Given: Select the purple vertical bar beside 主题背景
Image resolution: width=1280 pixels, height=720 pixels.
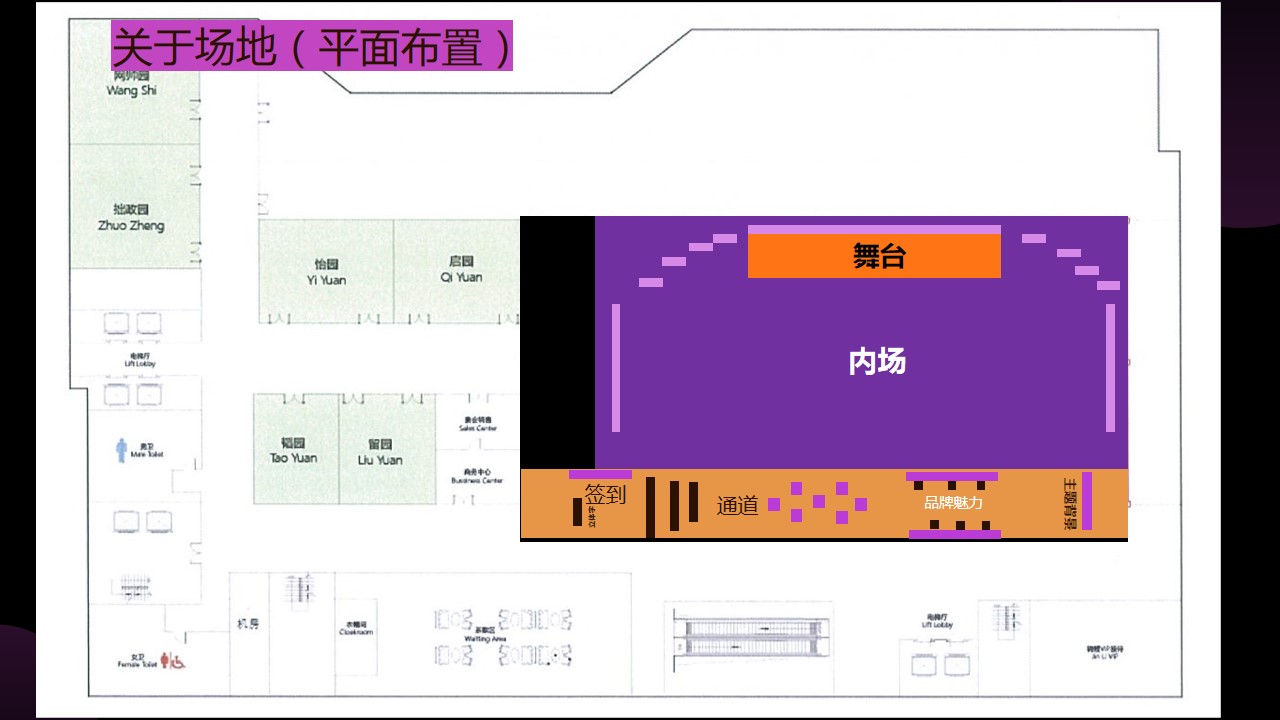Looking at the screenshot, I should [1087, 500].
